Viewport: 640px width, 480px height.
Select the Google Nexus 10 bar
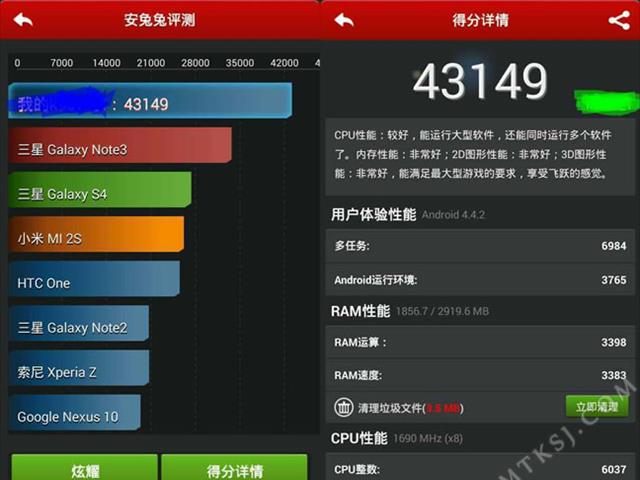tap(75, 413)
